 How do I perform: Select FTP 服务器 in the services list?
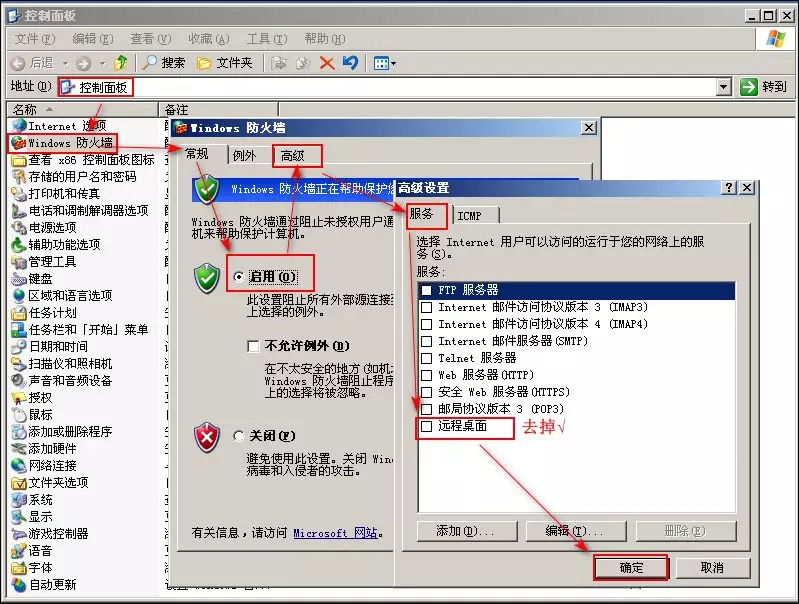tap(468, 290)
